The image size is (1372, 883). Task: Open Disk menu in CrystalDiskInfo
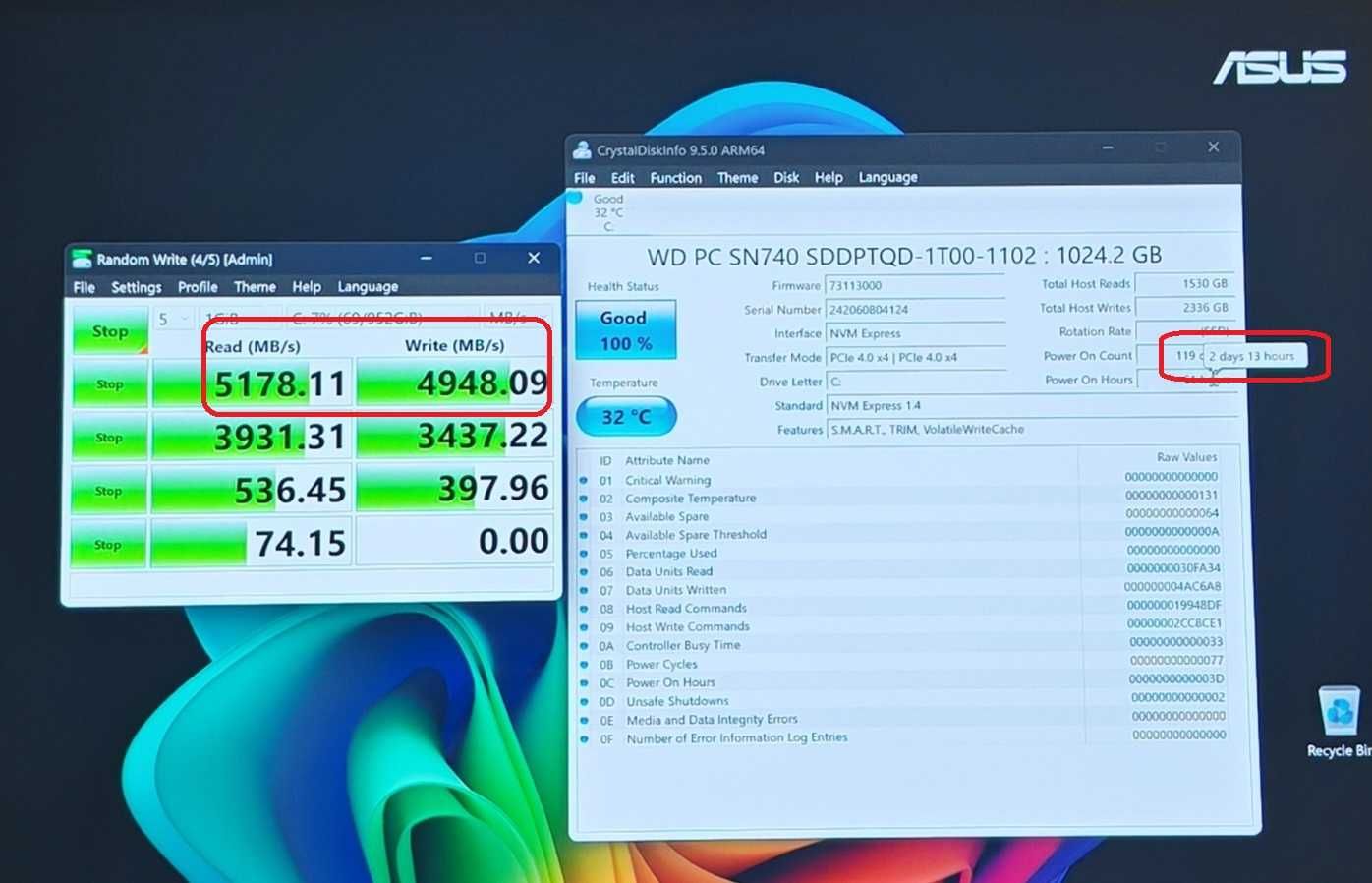point(786,178)
